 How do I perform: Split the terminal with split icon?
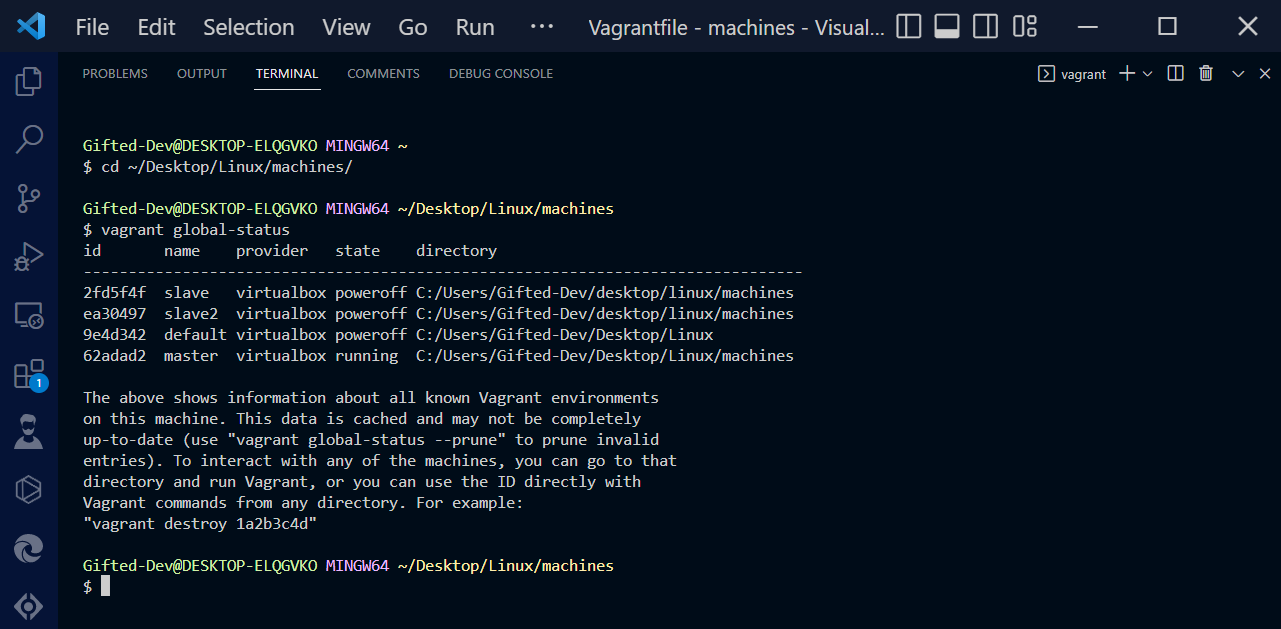tap(1176, 73)
